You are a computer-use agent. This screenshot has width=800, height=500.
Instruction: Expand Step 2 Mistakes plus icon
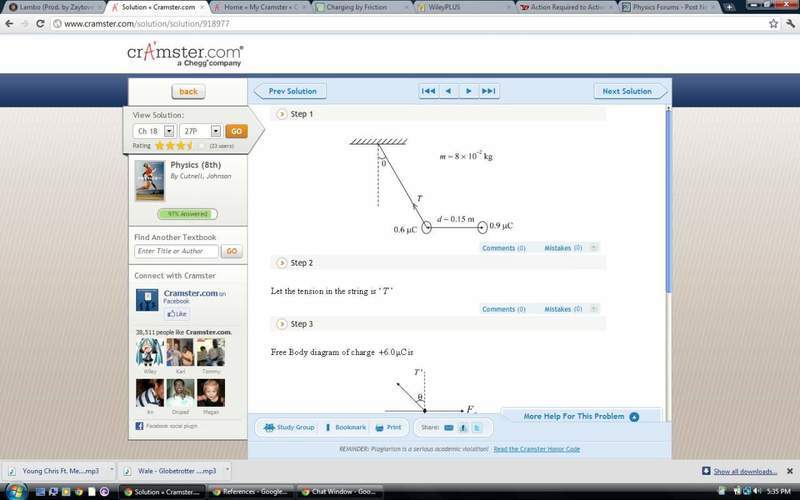point(593,309)
